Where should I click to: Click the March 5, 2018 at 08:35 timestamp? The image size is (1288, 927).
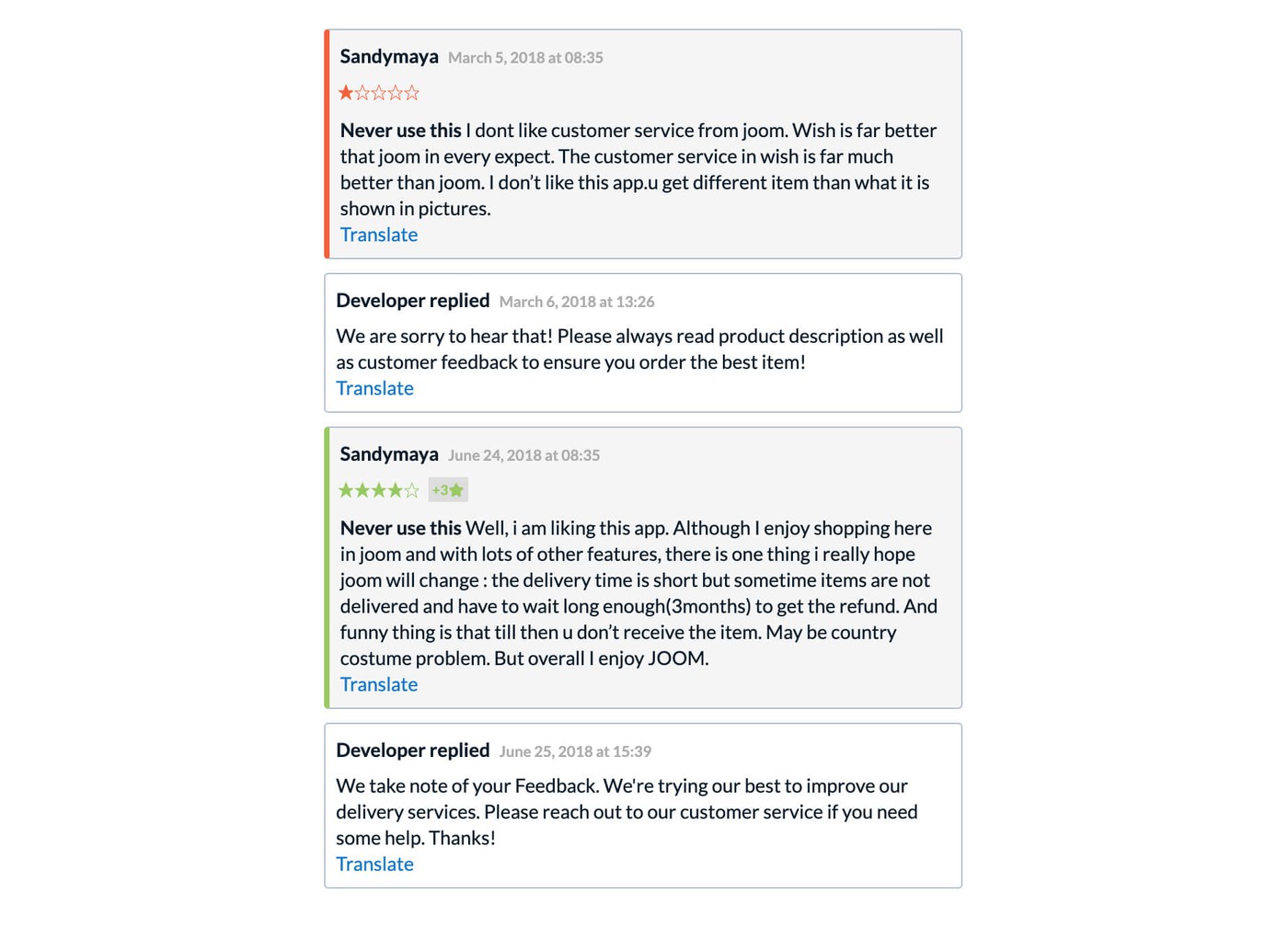[x=525, y=58]
